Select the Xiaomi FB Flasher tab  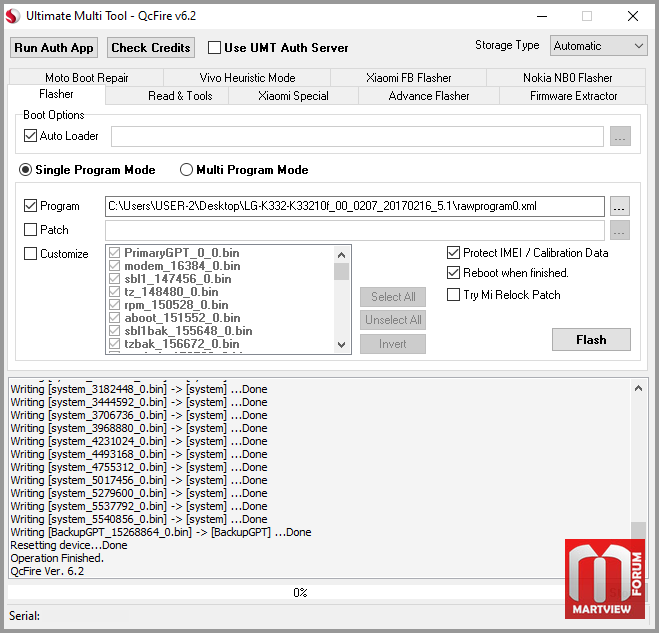[409, 78]
